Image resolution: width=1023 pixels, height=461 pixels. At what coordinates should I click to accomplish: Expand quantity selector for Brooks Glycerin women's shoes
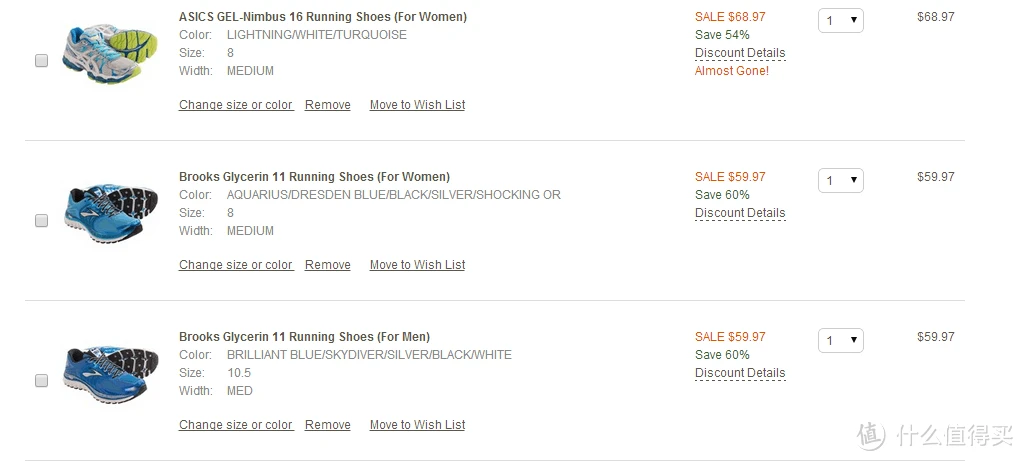pos(840,180)
